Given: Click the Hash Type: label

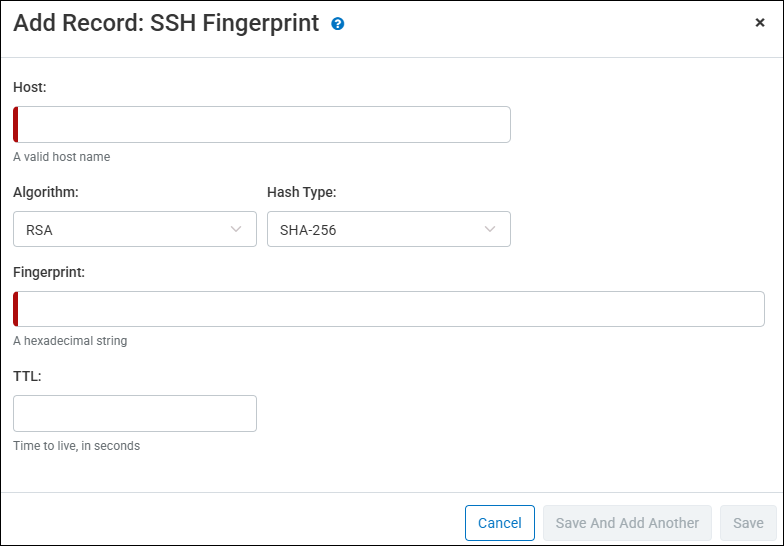Looking at the screenshot, I should click(x=301, y=192).
